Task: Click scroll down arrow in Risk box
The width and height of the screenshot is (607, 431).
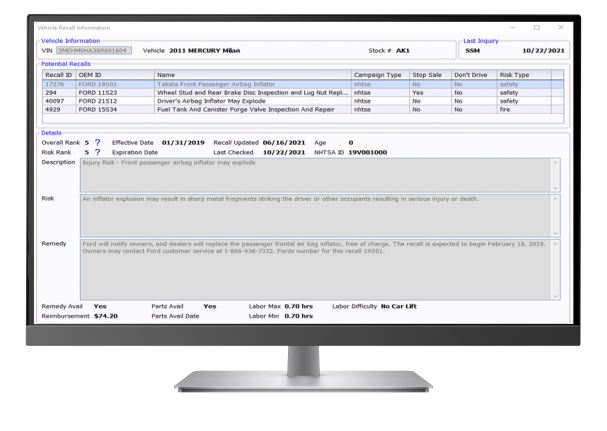Action: tap(556, 233)
